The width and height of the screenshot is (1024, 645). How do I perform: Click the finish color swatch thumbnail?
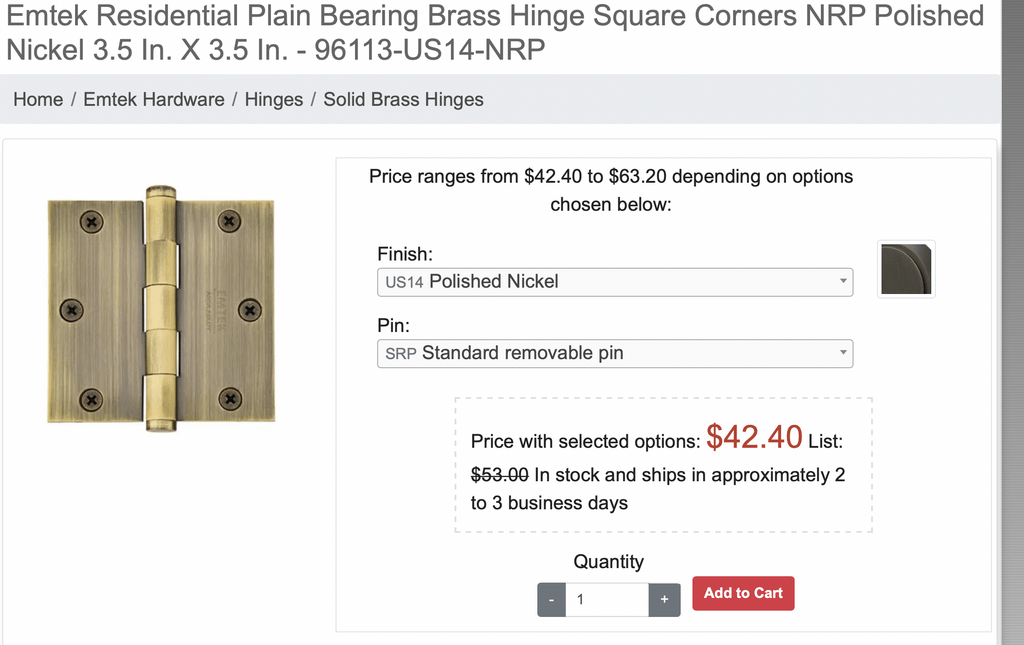pos(906,269)
